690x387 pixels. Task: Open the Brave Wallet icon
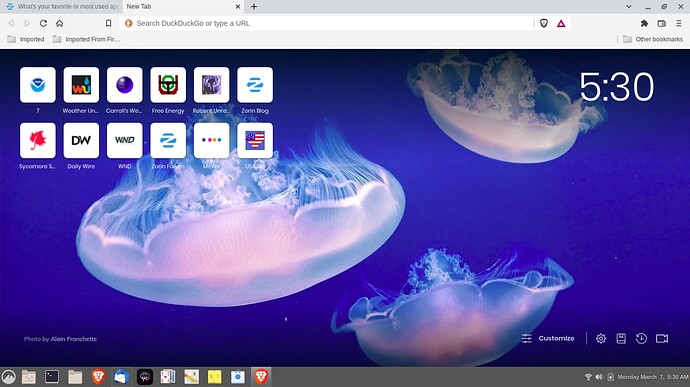tap(661, 23)
